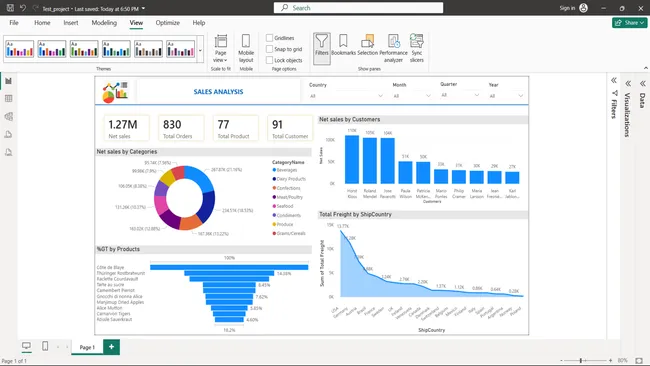Collapse the ribbon with the caret
This screenshot has height=366, width=650.
(645, 68)
